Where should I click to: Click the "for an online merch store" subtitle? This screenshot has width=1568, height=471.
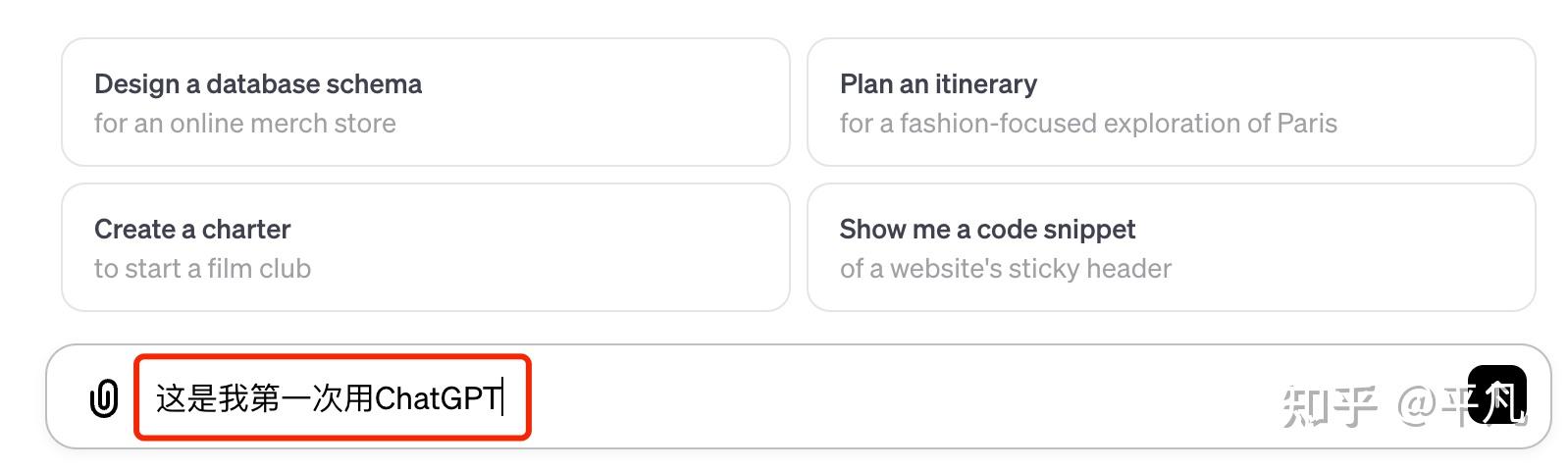click(245, 124)
